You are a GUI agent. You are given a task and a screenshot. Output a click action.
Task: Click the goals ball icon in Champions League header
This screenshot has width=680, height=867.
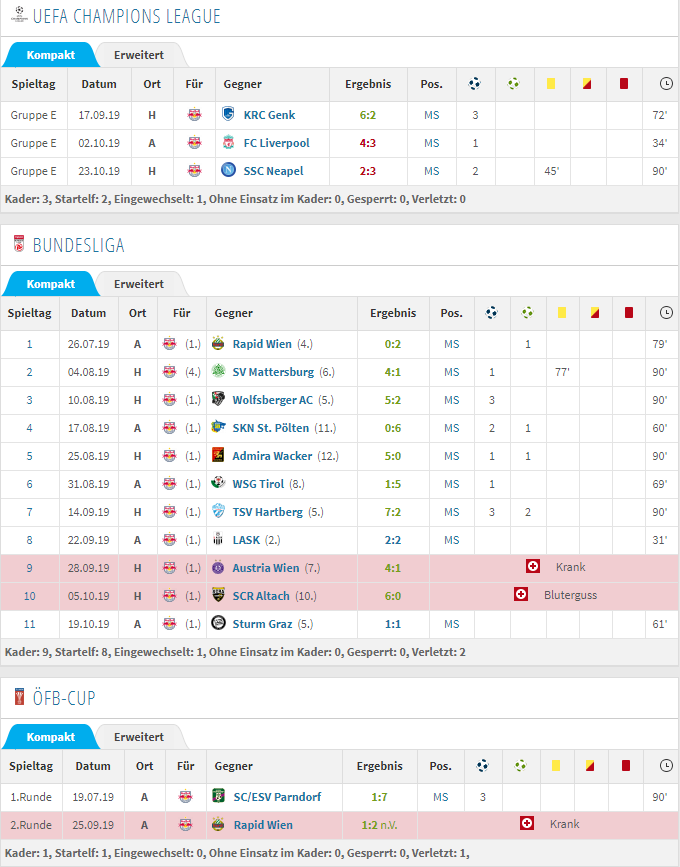coord(475,83)
